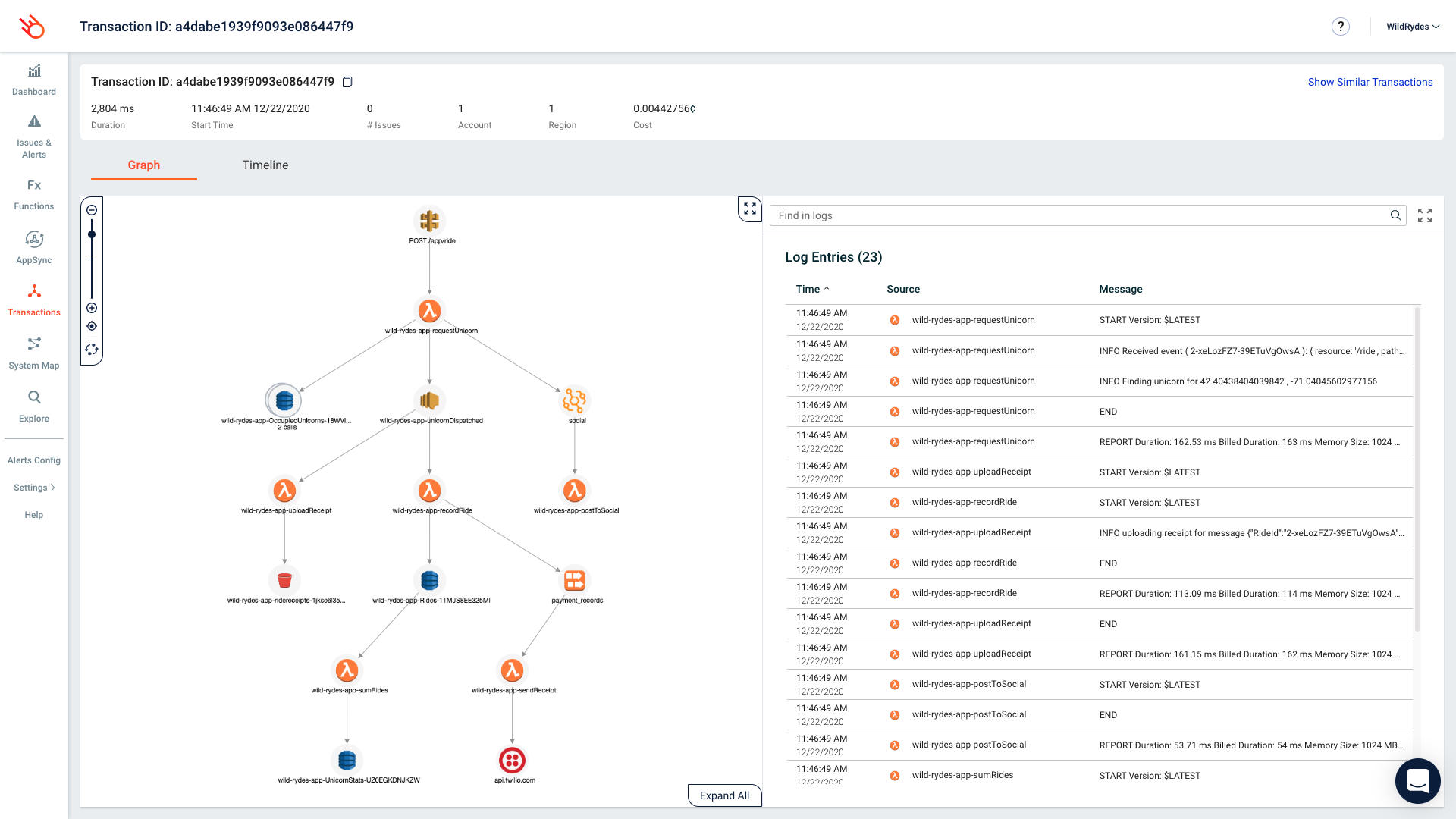The height and width of the screenshot is (819, 1456).
Task: Click the Source column header
Action: click(x=903, y=289)
